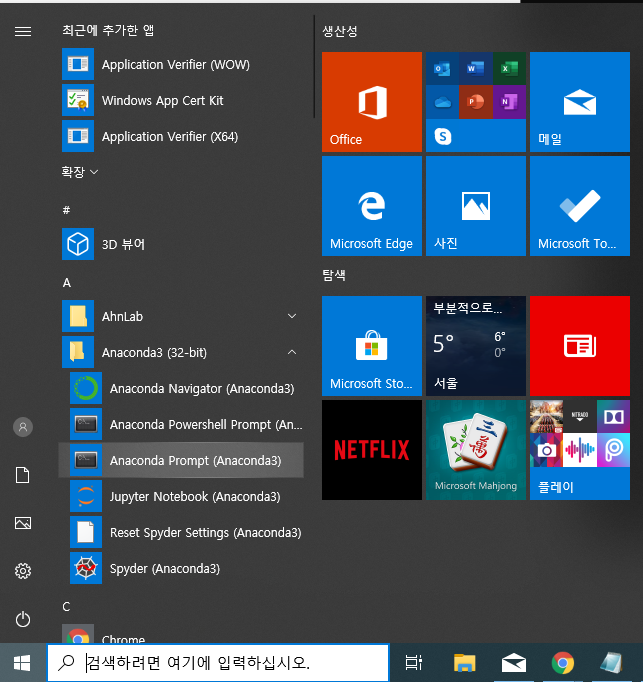643x682 pixels.
Task: Open the 서울 weather tile
Action: tap(476, 346)
